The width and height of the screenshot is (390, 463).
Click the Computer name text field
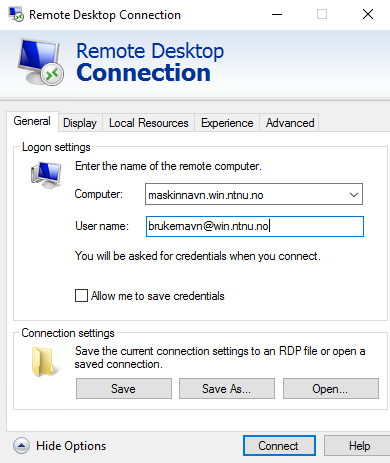click(246, 194)
